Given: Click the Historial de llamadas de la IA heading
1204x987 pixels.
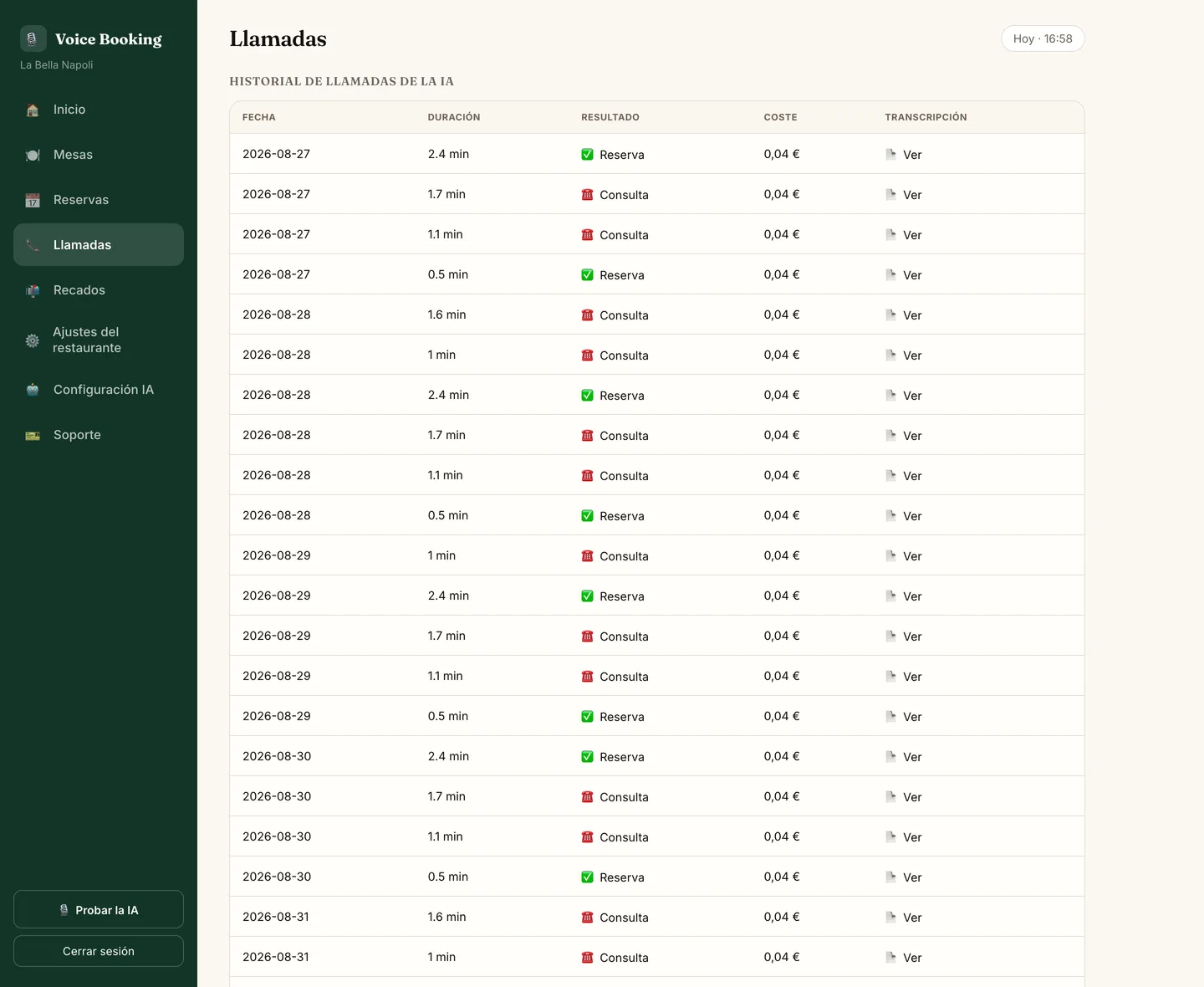Looking at the screenshot, I should [341, 81].
